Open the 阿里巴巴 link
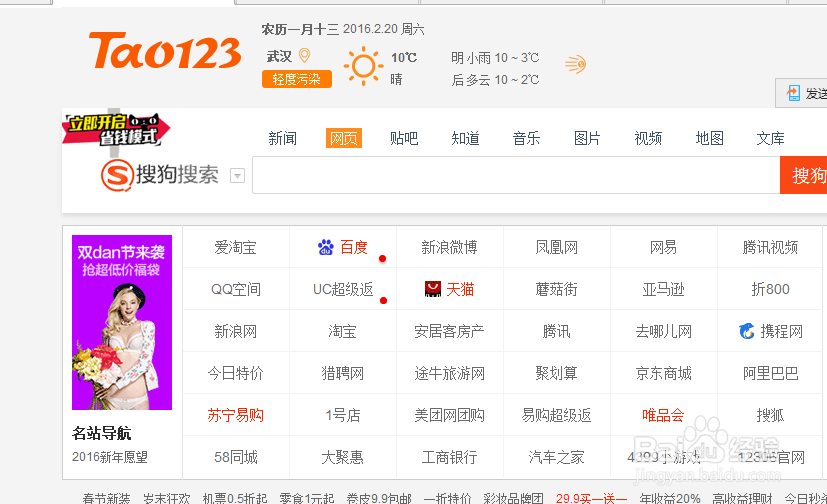827x504 pixels. click(x=770, y=374)
